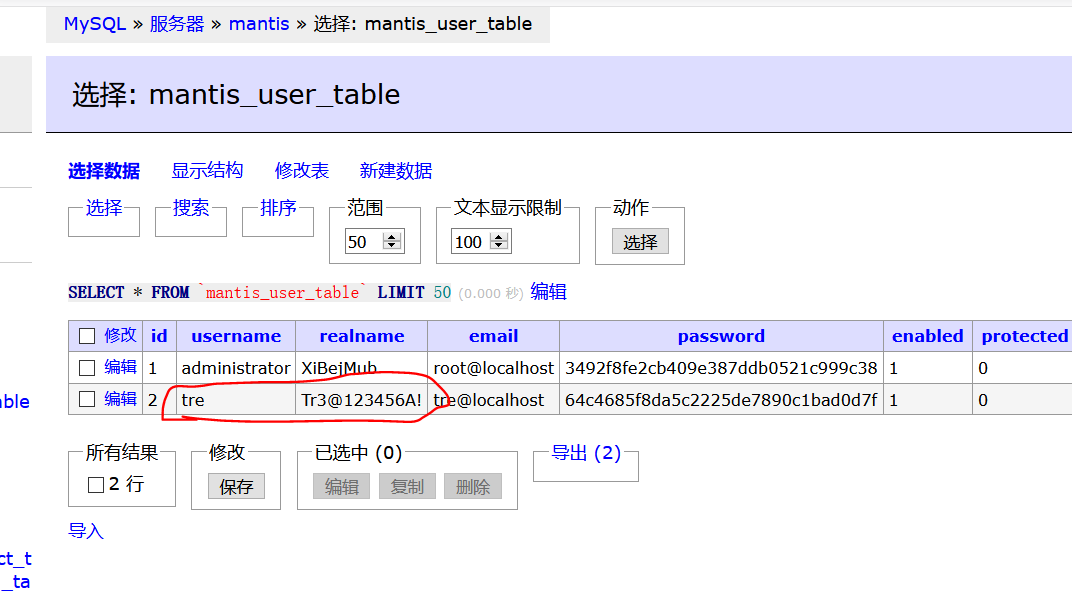Screen dimensions: 1072x614
Task: Click the Tr3@123456A! realname cell
Action: 361,400
